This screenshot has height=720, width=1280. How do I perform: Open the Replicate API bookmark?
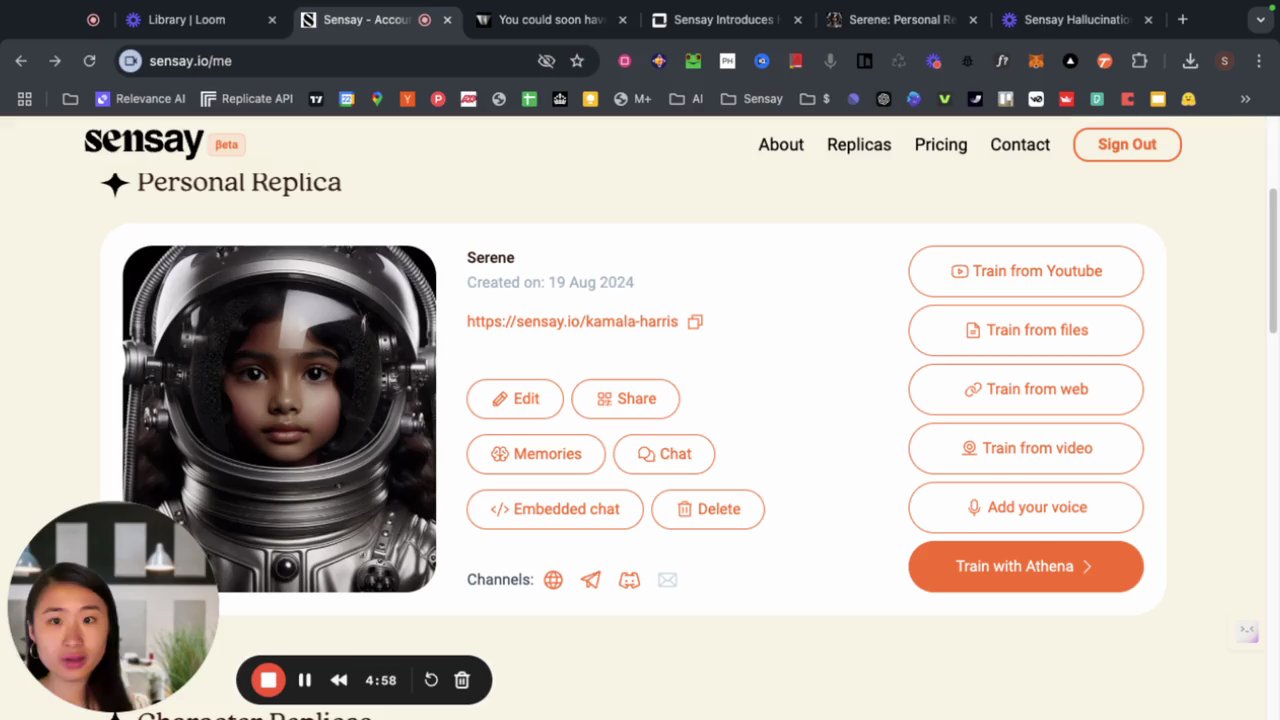[x=247, y=99]
